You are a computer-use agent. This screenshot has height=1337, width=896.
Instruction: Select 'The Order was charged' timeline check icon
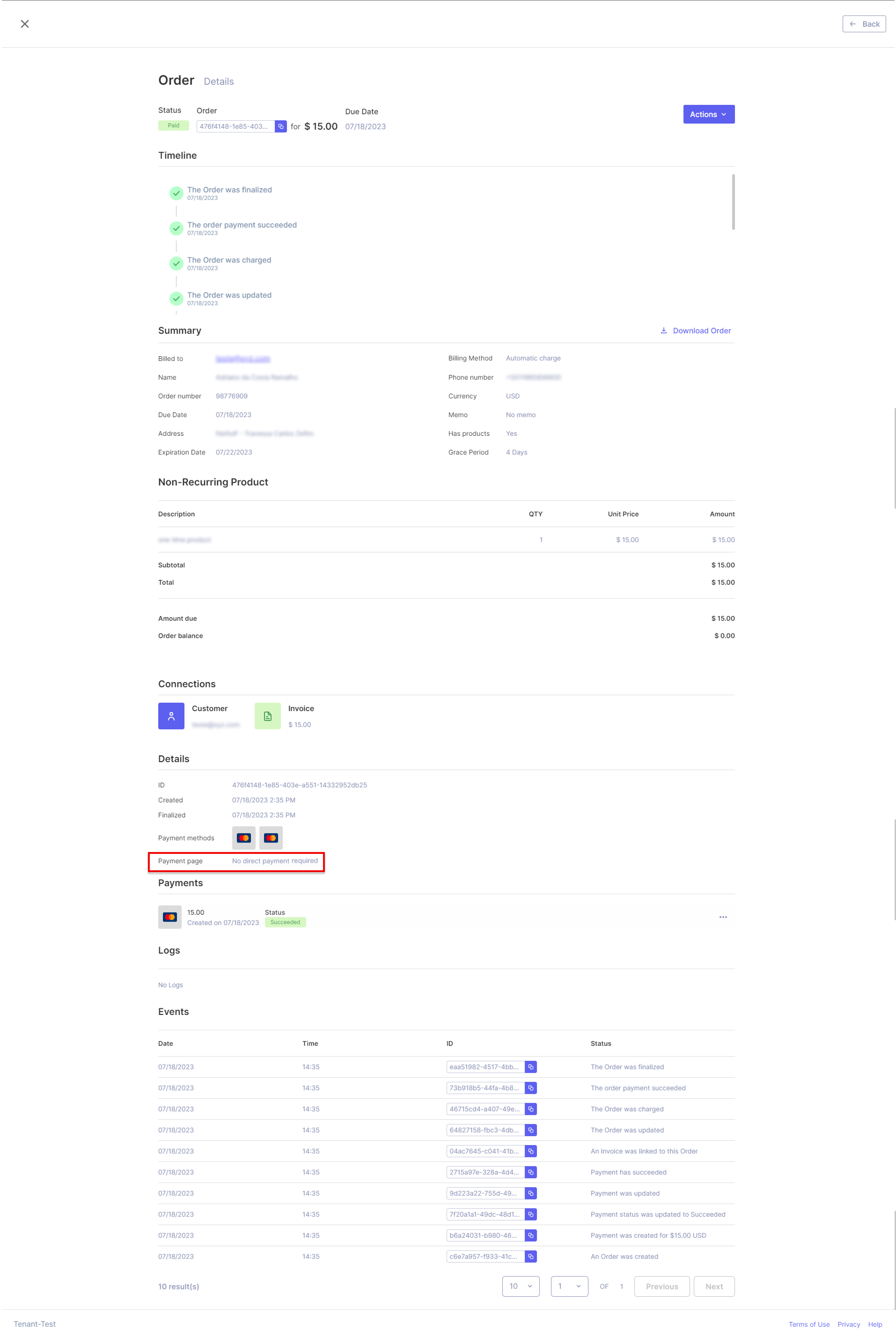[176, 263]
